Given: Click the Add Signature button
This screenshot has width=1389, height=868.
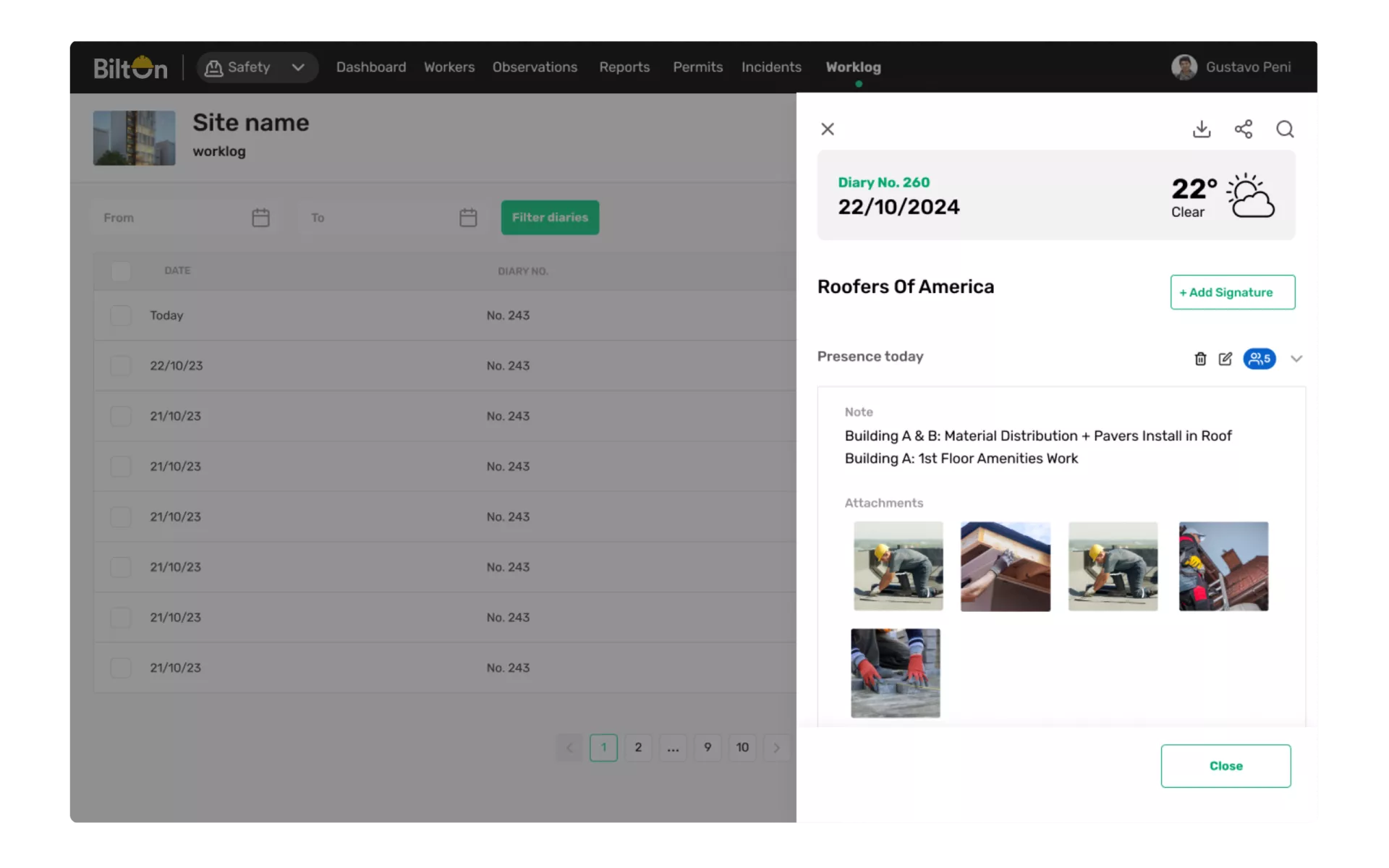Looking at the screenshot, I should tap(1233, 292).
